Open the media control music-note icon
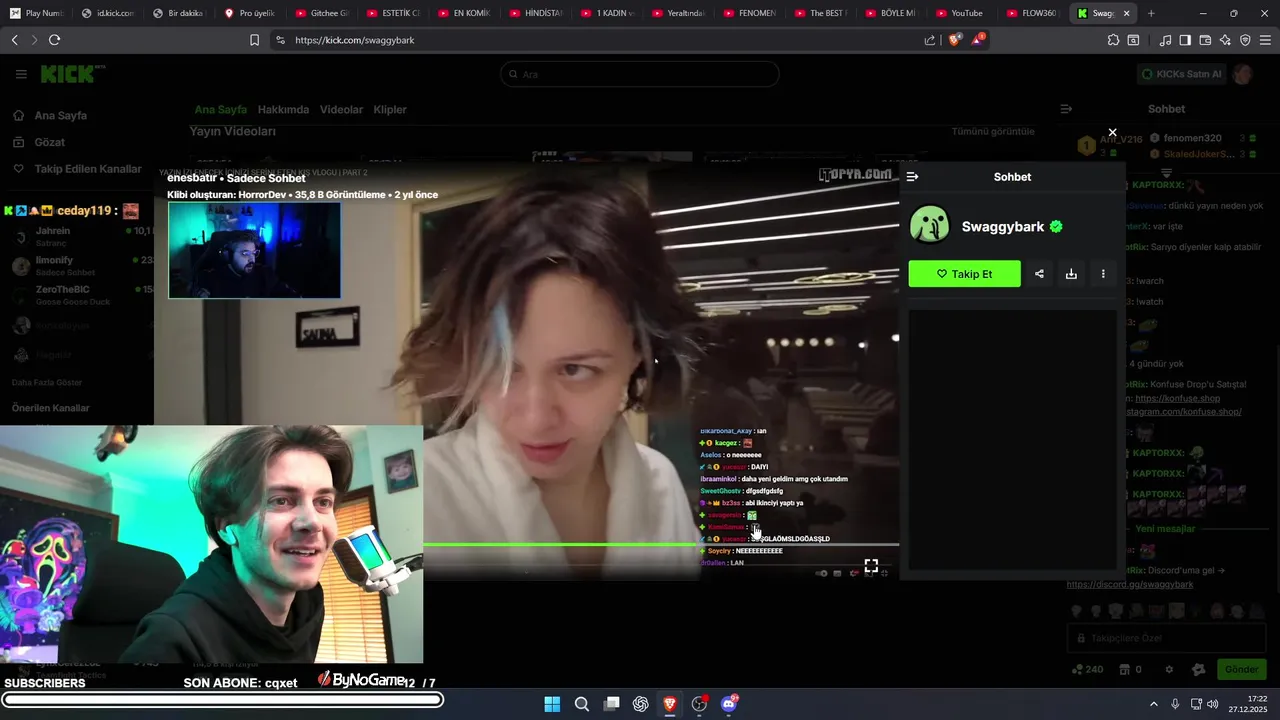This screenshot has height=720, width=1280. pyautogui.click(x=1165, y=40)
